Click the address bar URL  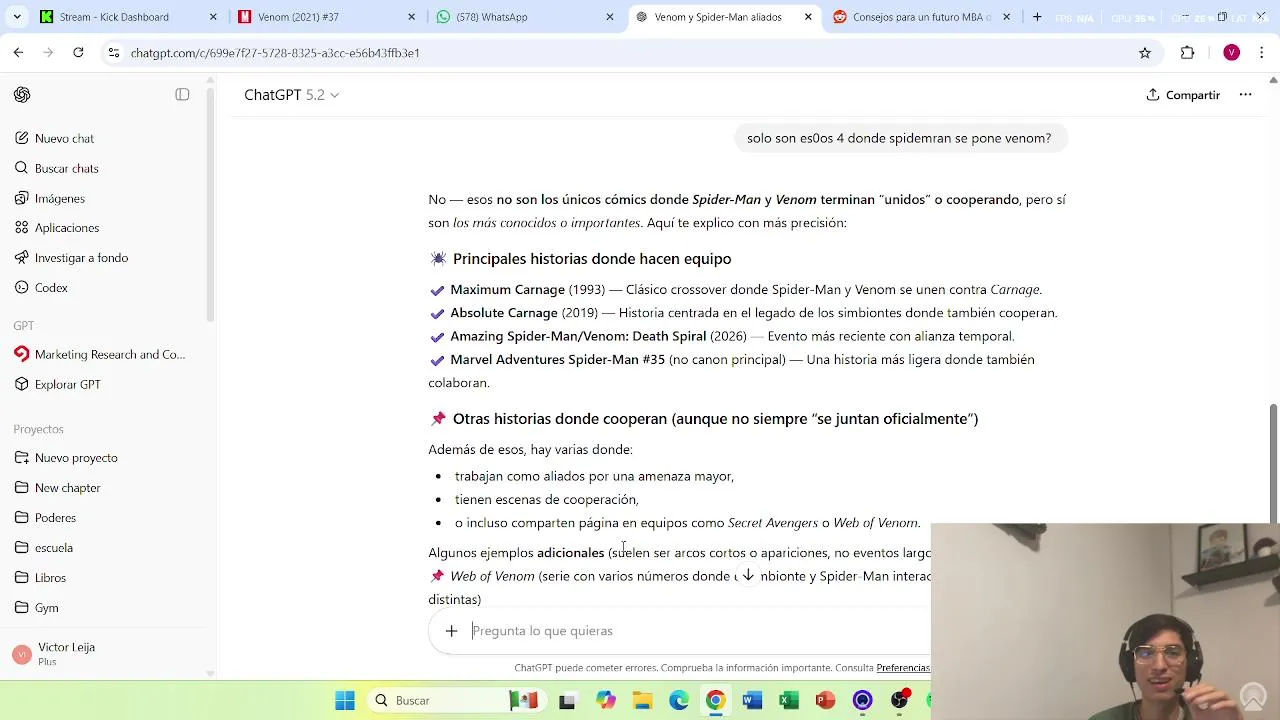click(275, 53)
